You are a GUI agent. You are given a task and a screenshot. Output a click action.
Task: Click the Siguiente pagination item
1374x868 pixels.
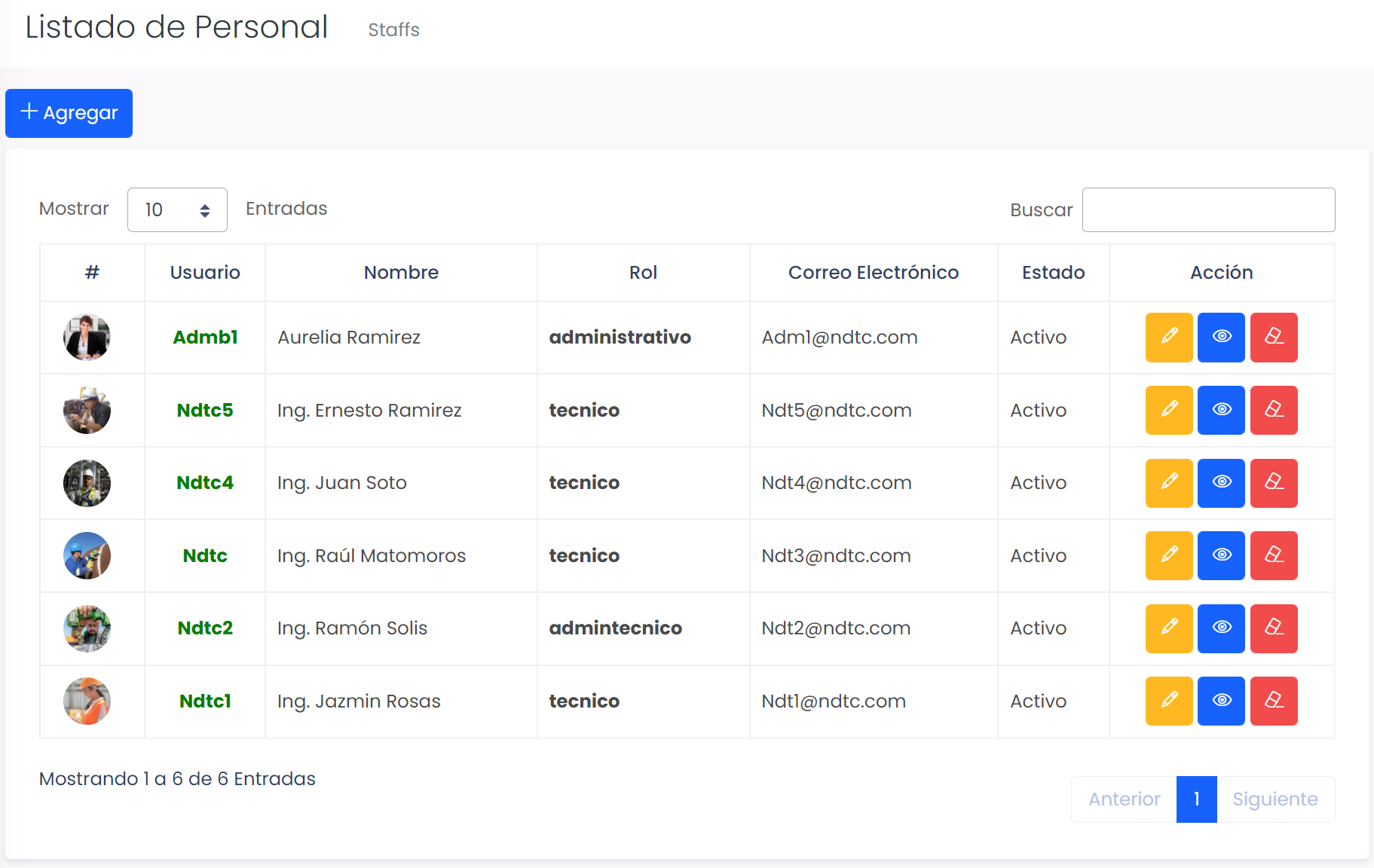click(x=1275, y=799)
